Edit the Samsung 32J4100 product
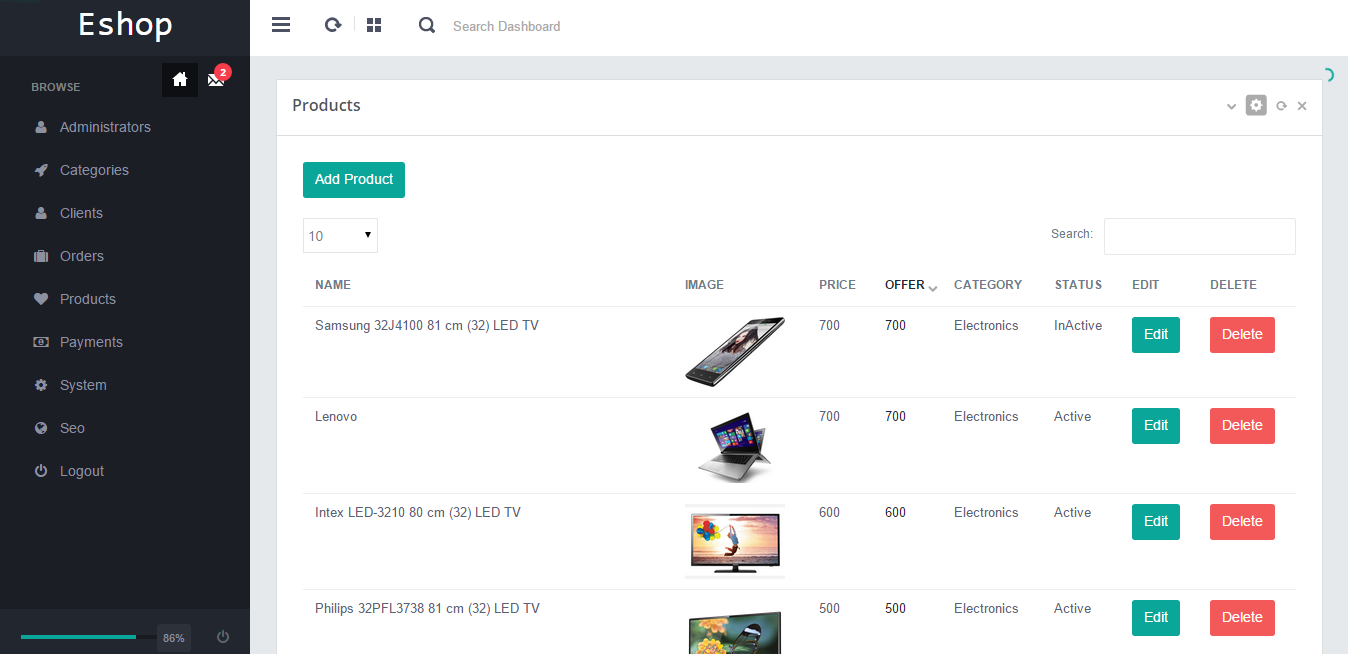 pyautogui.click(x=1156, y=335)
